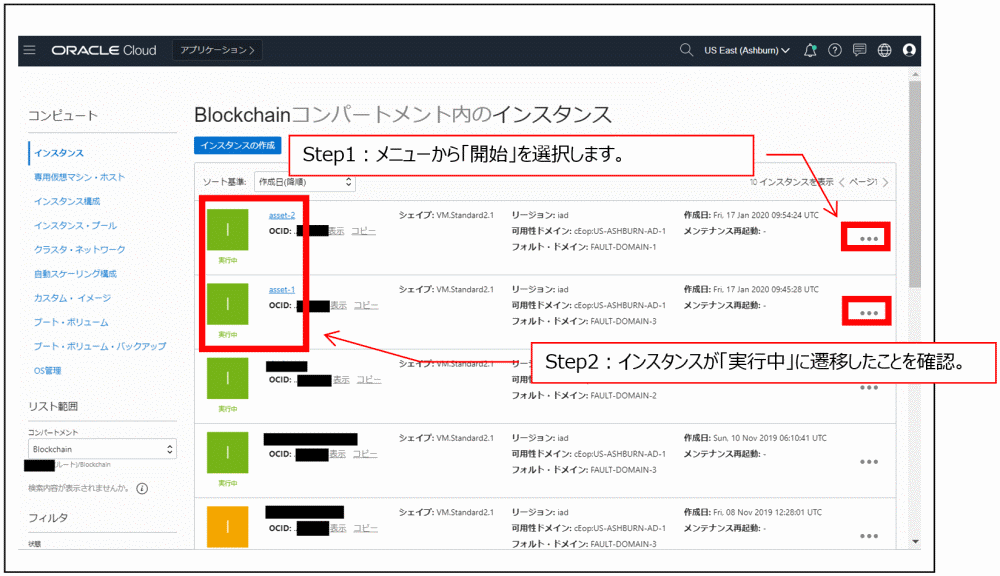The width and height of the screenshot is (1000, 576).
Task: Click 表示 for the 10 Nov 2019 instance OCID
Action: pos(337,454)
